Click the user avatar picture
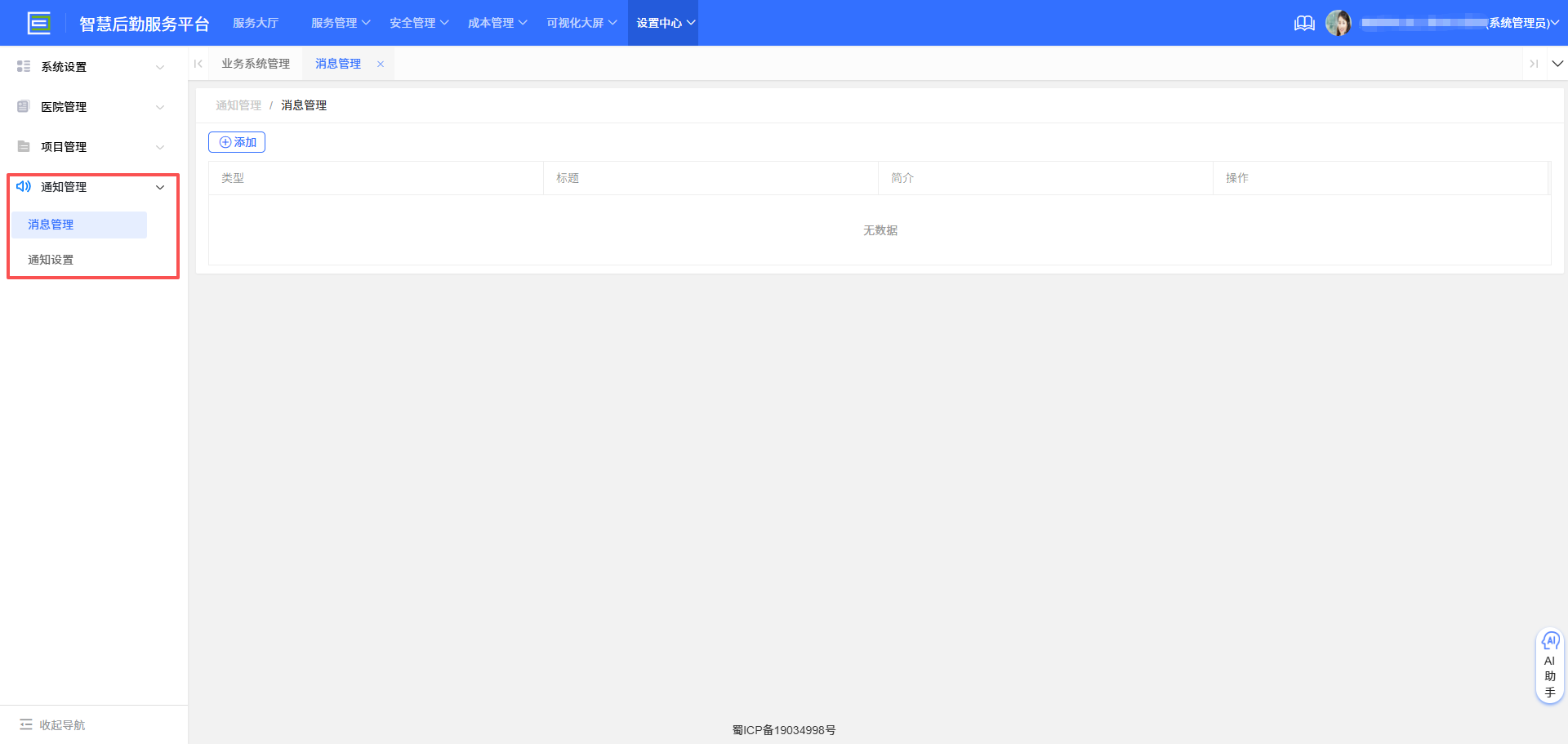Image resolution: width=1568 pixels, height=744 pixels. pos(1339,23)
